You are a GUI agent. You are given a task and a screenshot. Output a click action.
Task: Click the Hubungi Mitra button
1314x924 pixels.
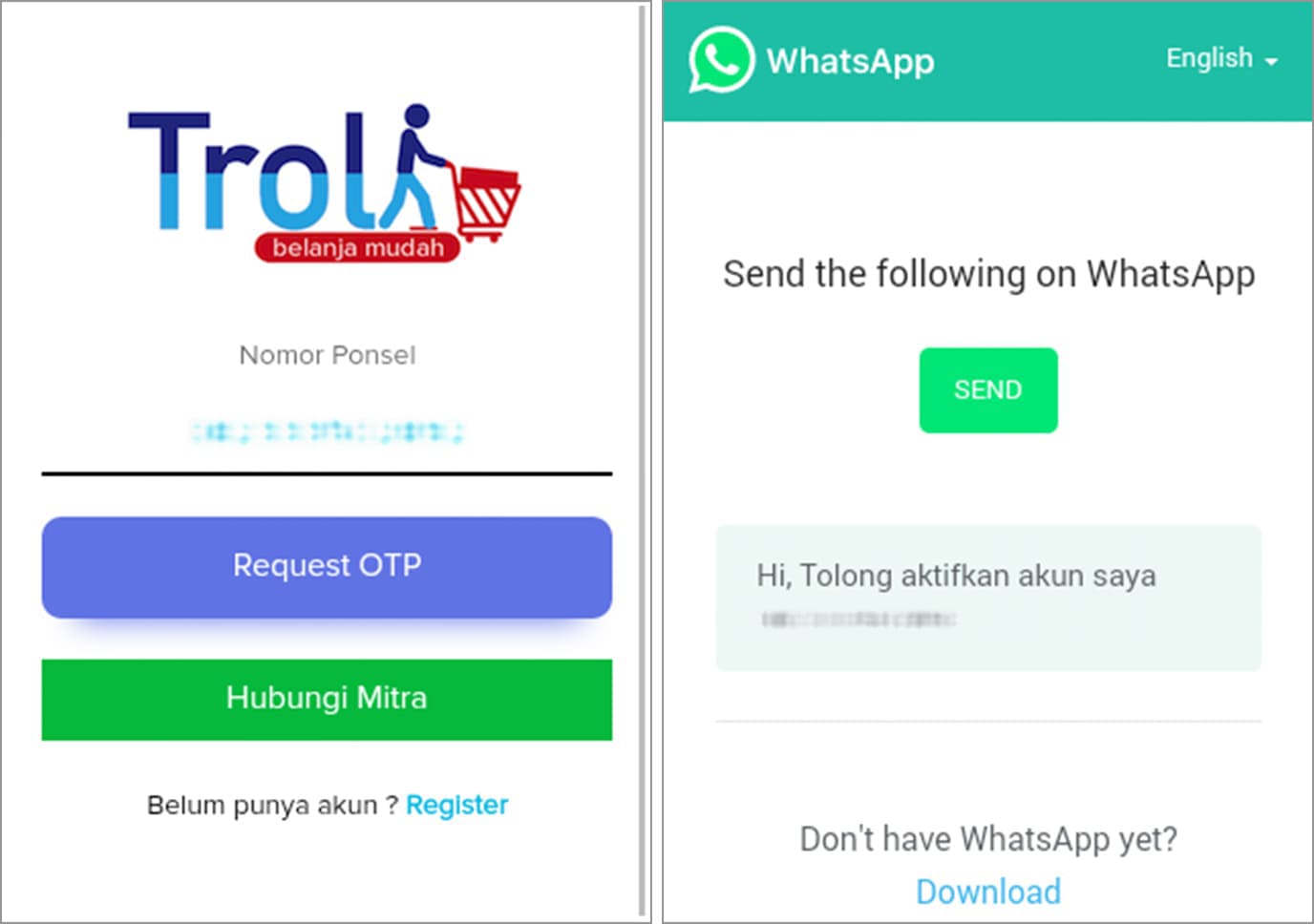coord(327,699)
